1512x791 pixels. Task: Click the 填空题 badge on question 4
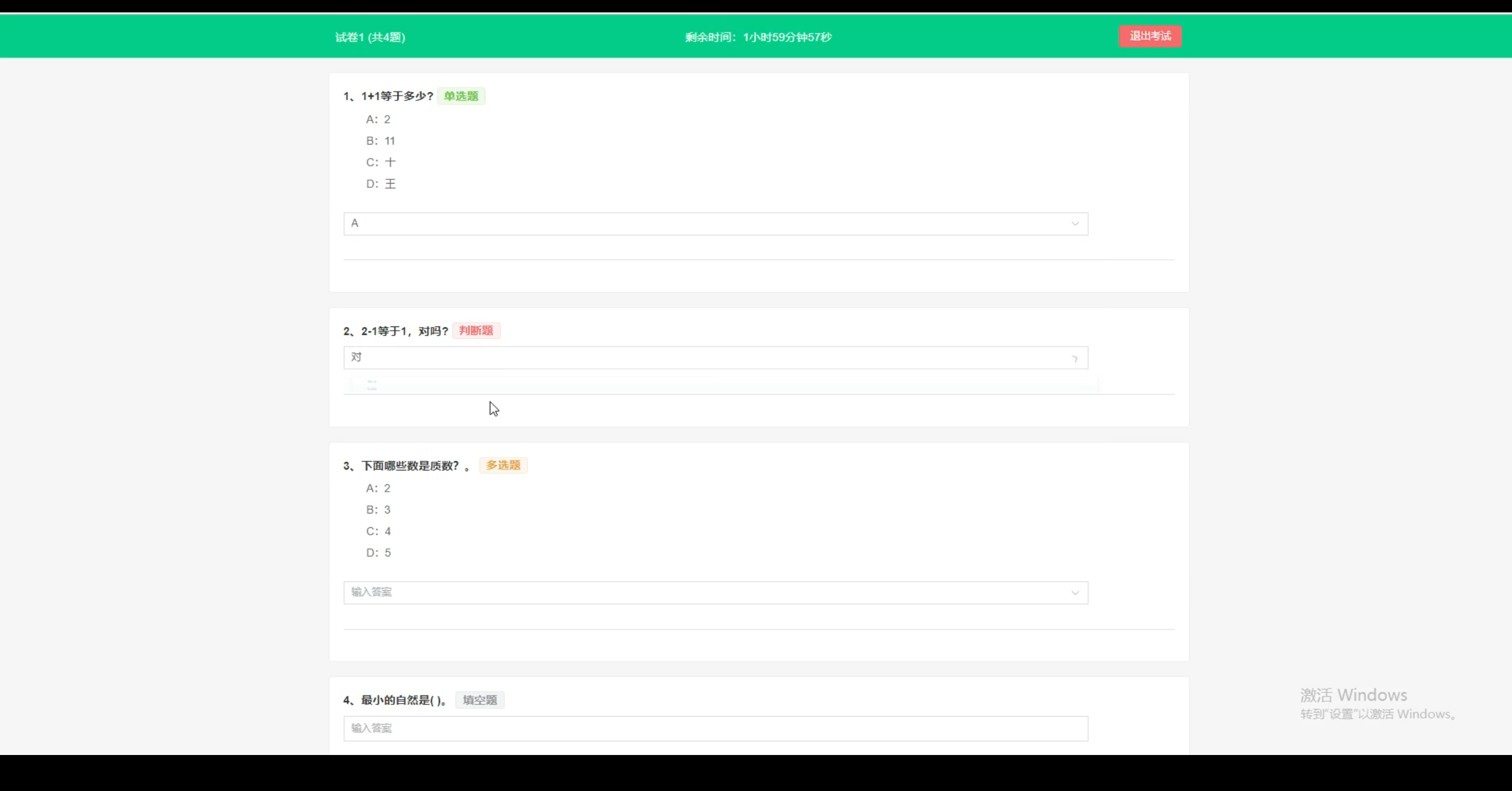[479, 700]
